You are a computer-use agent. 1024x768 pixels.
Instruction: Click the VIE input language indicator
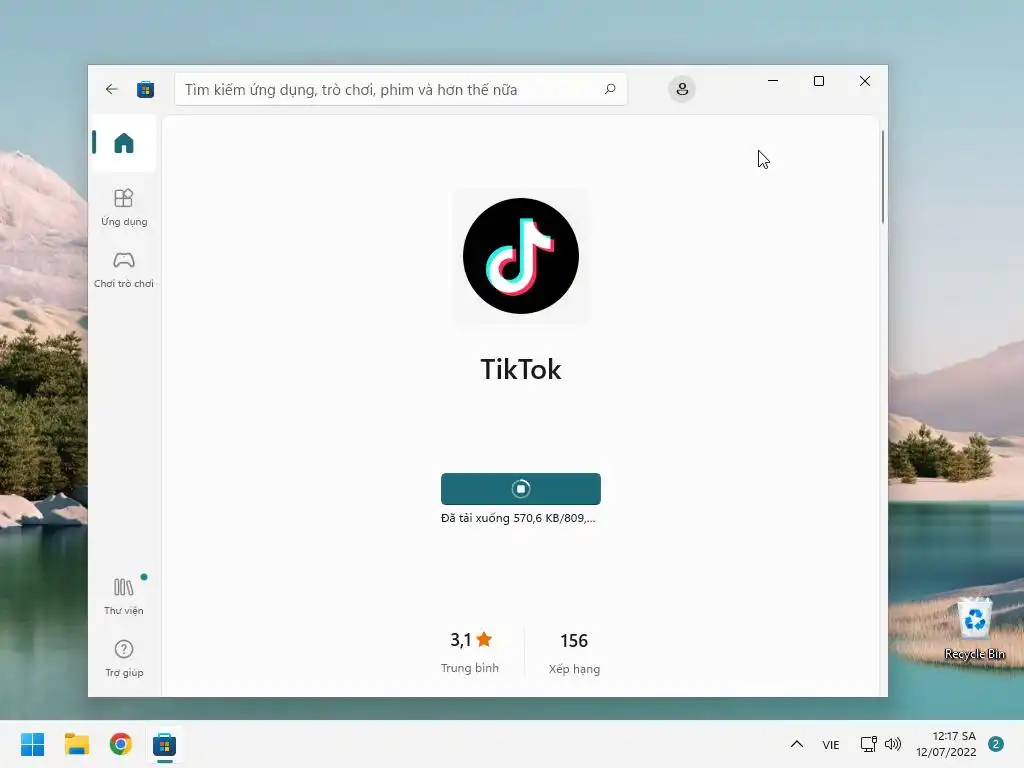click(x=831, y=744)
